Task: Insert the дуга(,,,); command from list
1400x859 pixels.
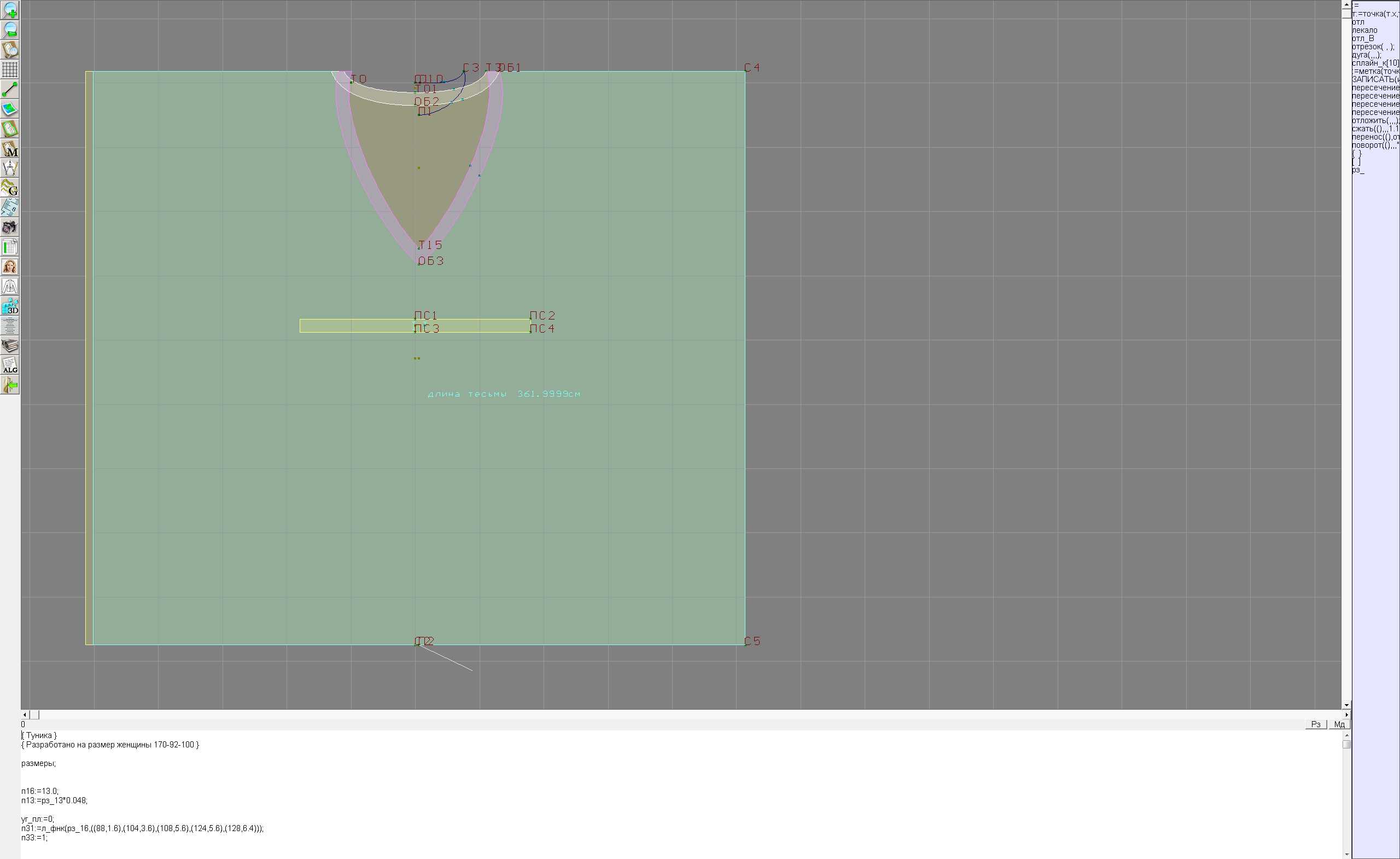Action: coord(1367,55)
